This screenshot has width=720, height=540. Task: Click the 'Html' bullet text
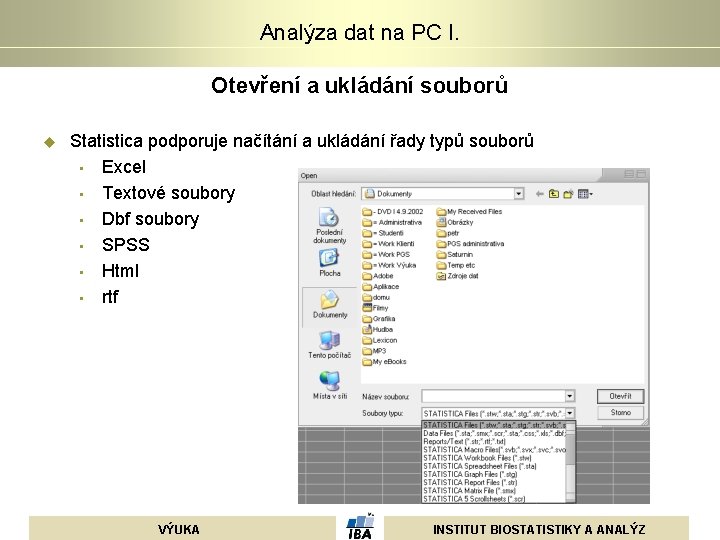(x=120, y=271)
